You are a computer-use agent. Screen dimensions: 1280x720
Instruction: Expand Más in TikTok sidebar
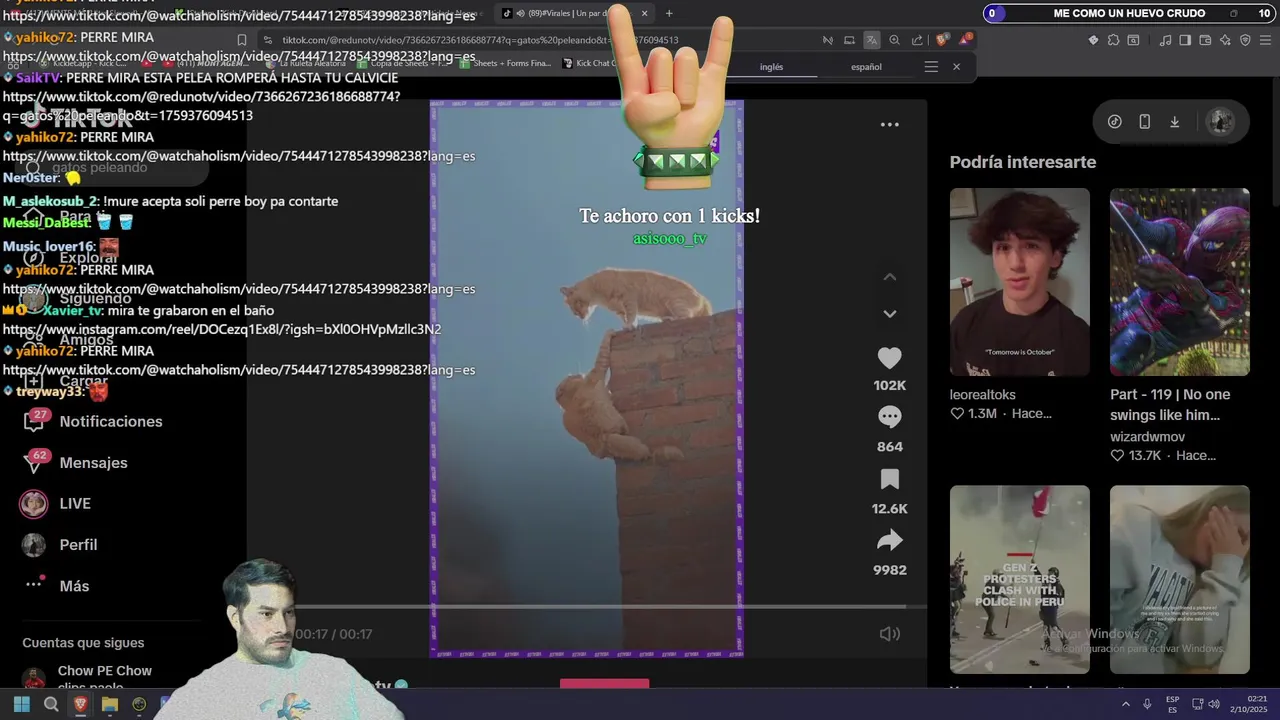click(x=56, y=586)
